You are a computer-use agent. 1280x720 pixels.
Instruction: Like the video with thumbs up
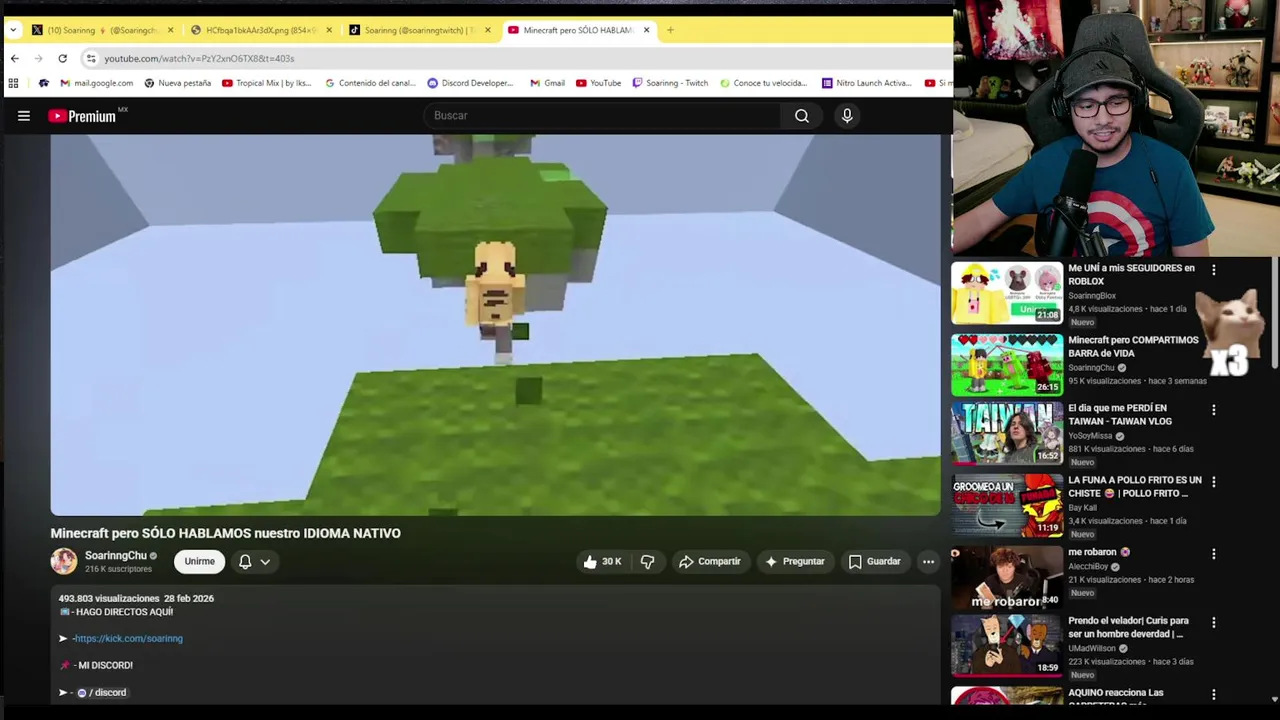click(602, 562)
